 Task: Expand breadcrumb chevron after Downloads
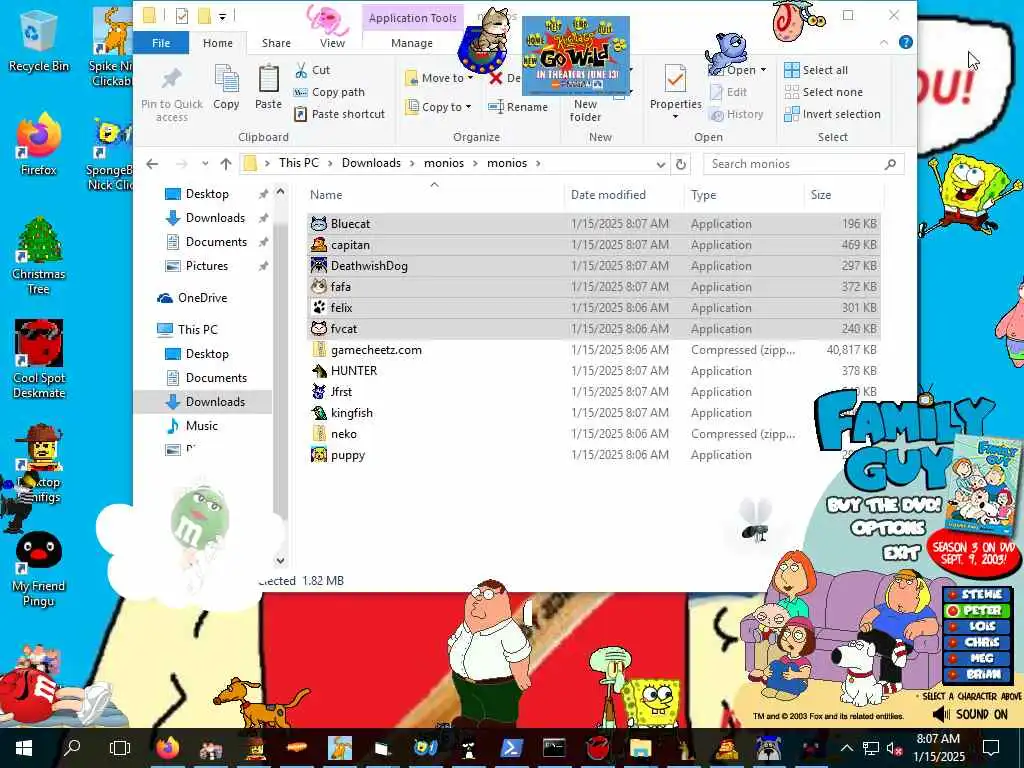413,163
